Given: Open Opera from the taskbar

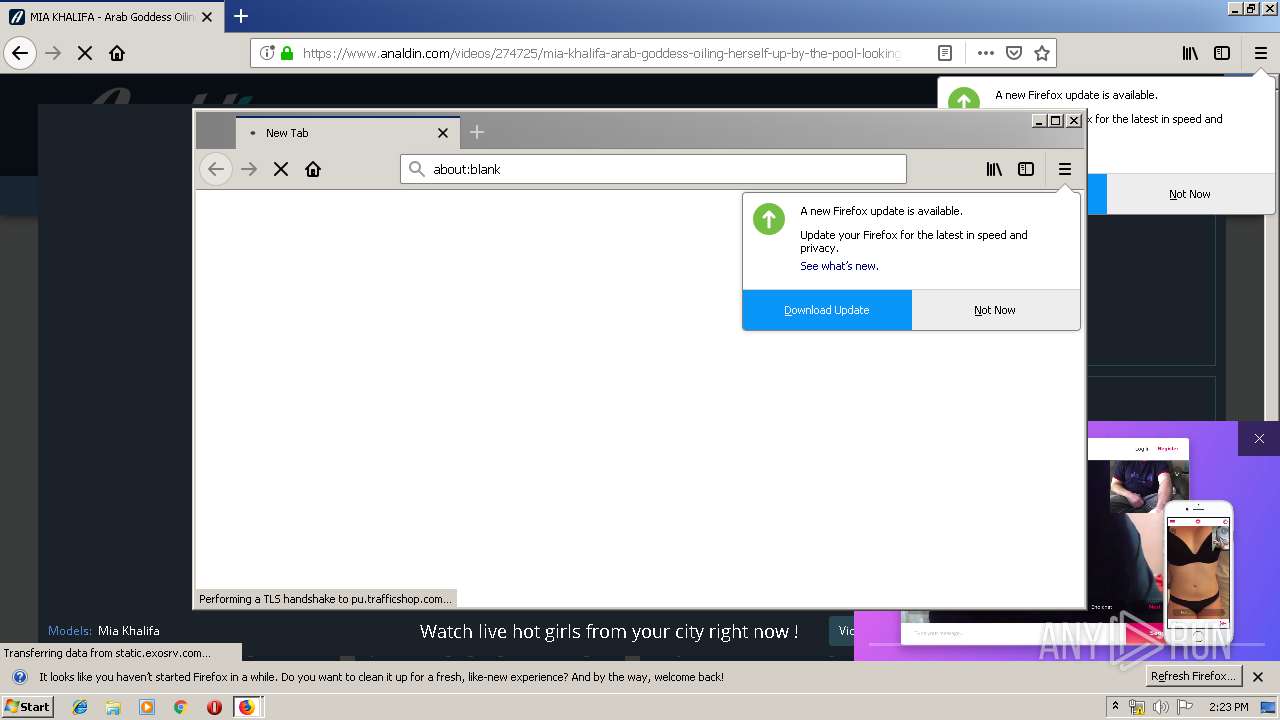Looking at the screenshot, I should coord(214,707).
